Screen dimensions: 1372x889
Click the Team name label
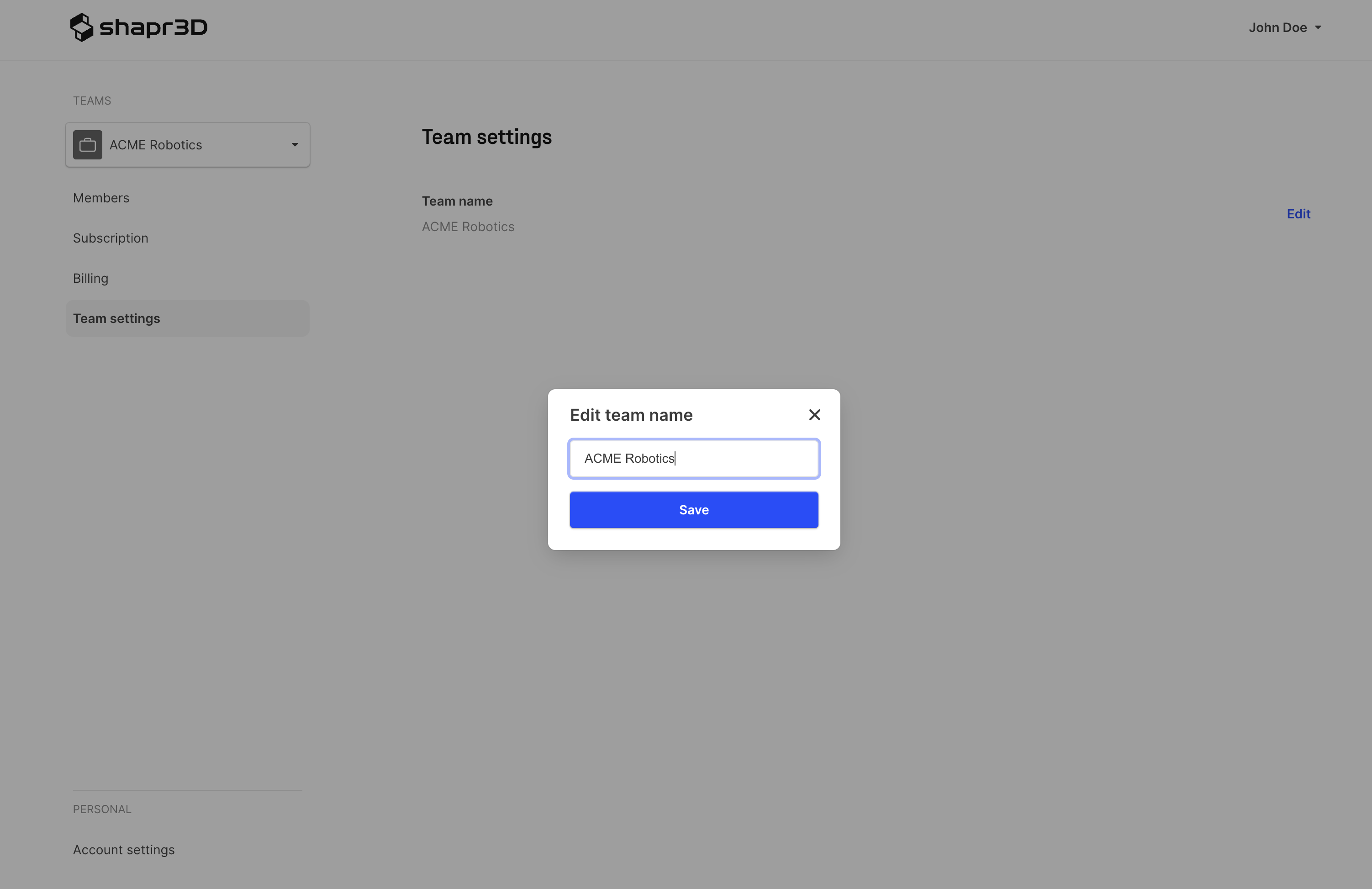pyautogui.click(x=457, y=201)
